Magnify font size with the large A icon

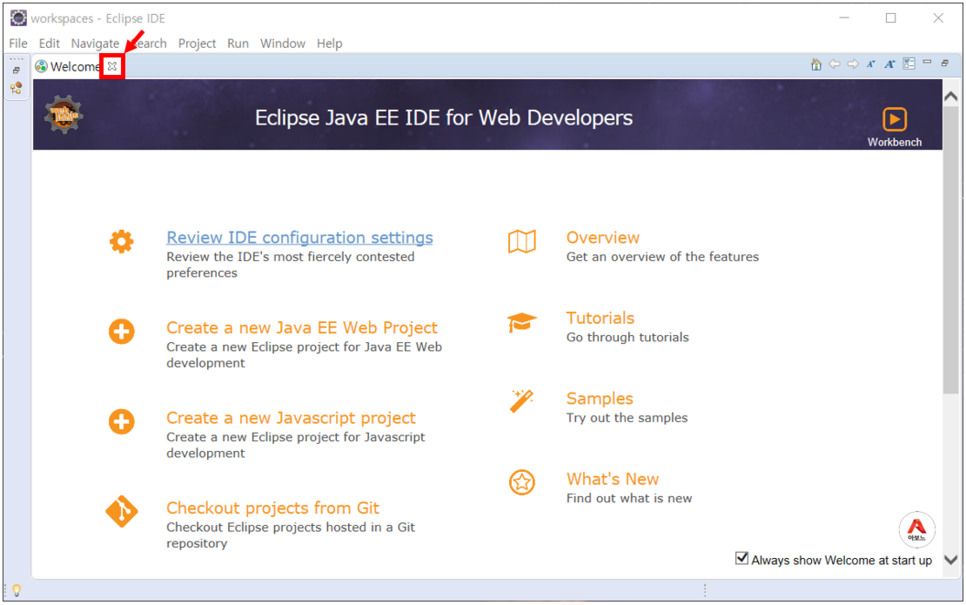[890, 63]
